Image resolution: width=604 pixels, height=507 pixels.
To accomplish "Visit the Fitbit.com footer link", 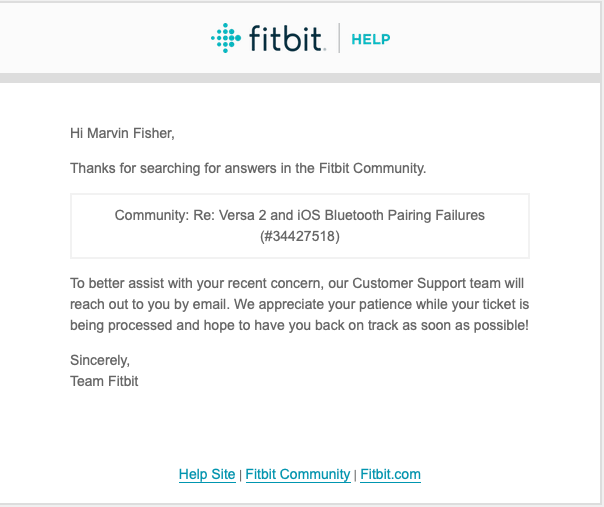I will pos(390,474).
